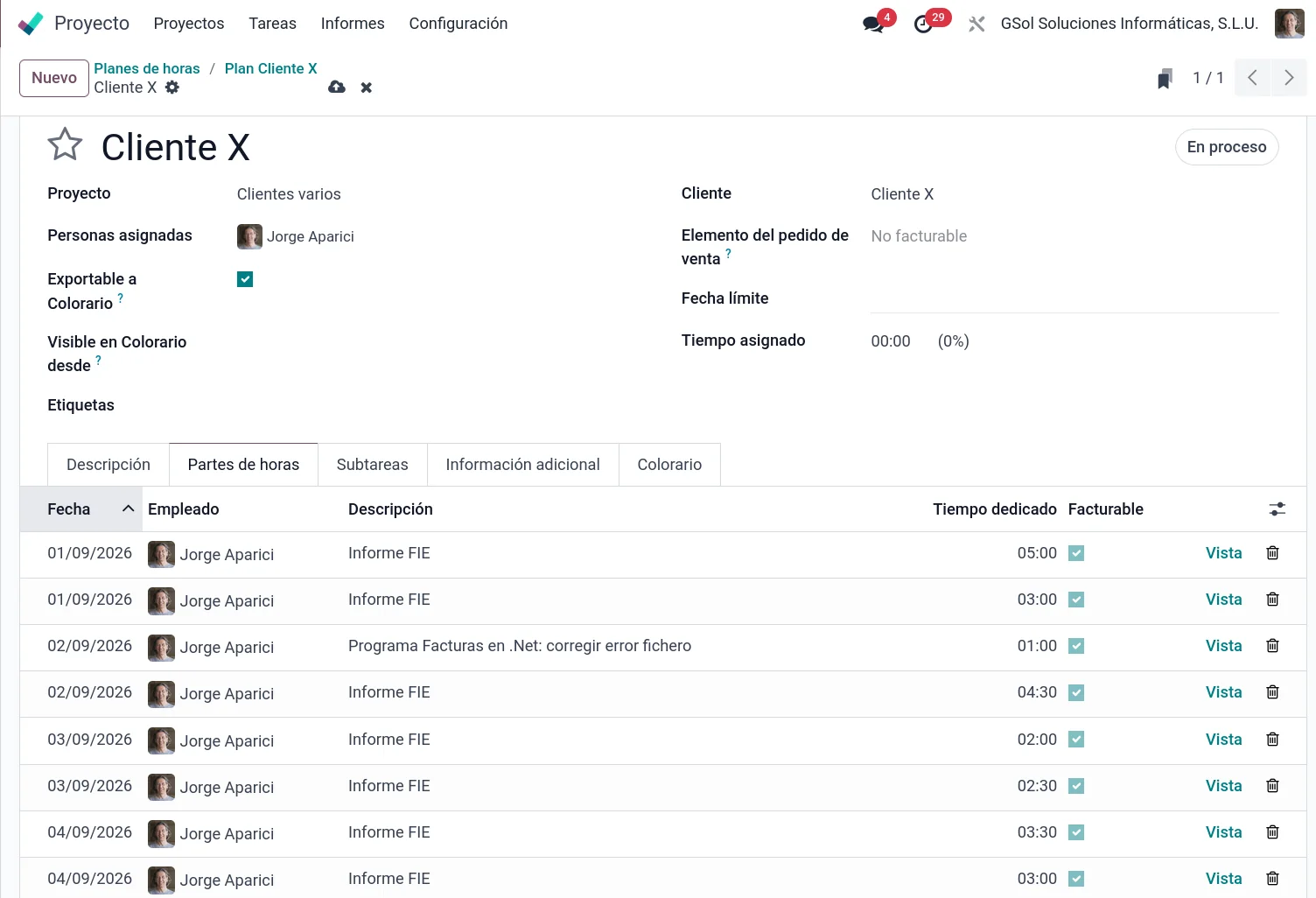The height and width of the screenshot is (898, 1316).
Task: Open the user avatar menu
Action: (x=1289, y=24)
